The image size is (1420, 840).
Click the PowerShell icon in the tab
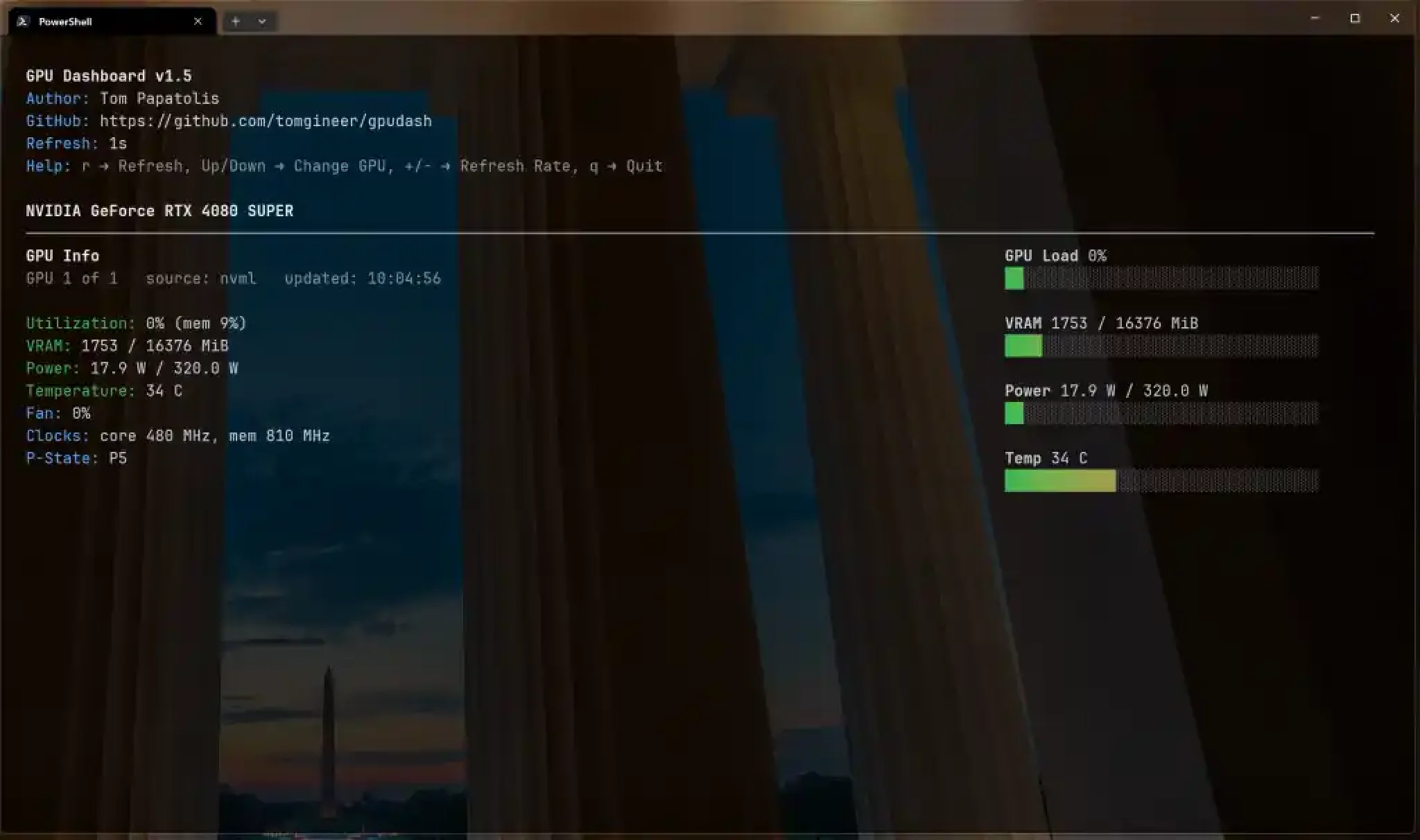click(x=23, y=21)
